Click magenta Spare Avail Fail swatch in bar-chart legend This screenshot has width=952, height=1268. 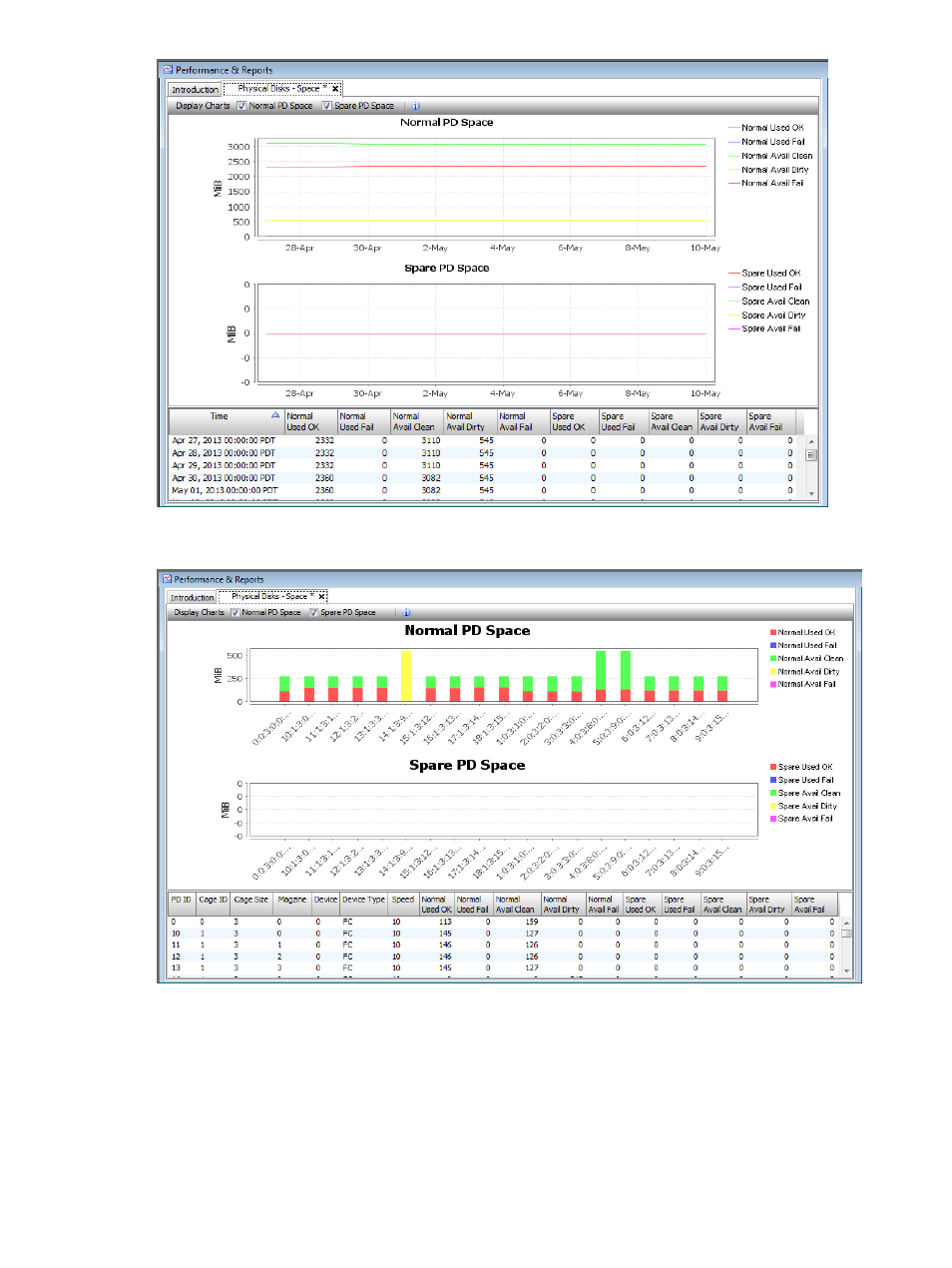[x=773, y=820]
